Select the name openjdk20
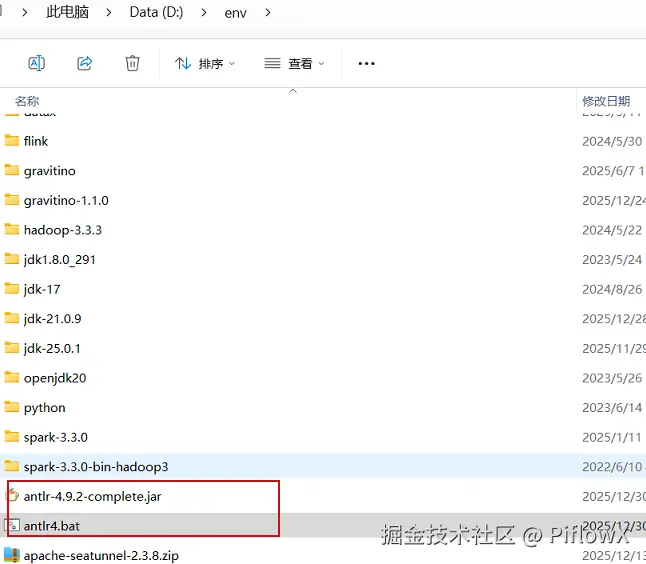This screenshot has width=646, height=564. [55, 379]
